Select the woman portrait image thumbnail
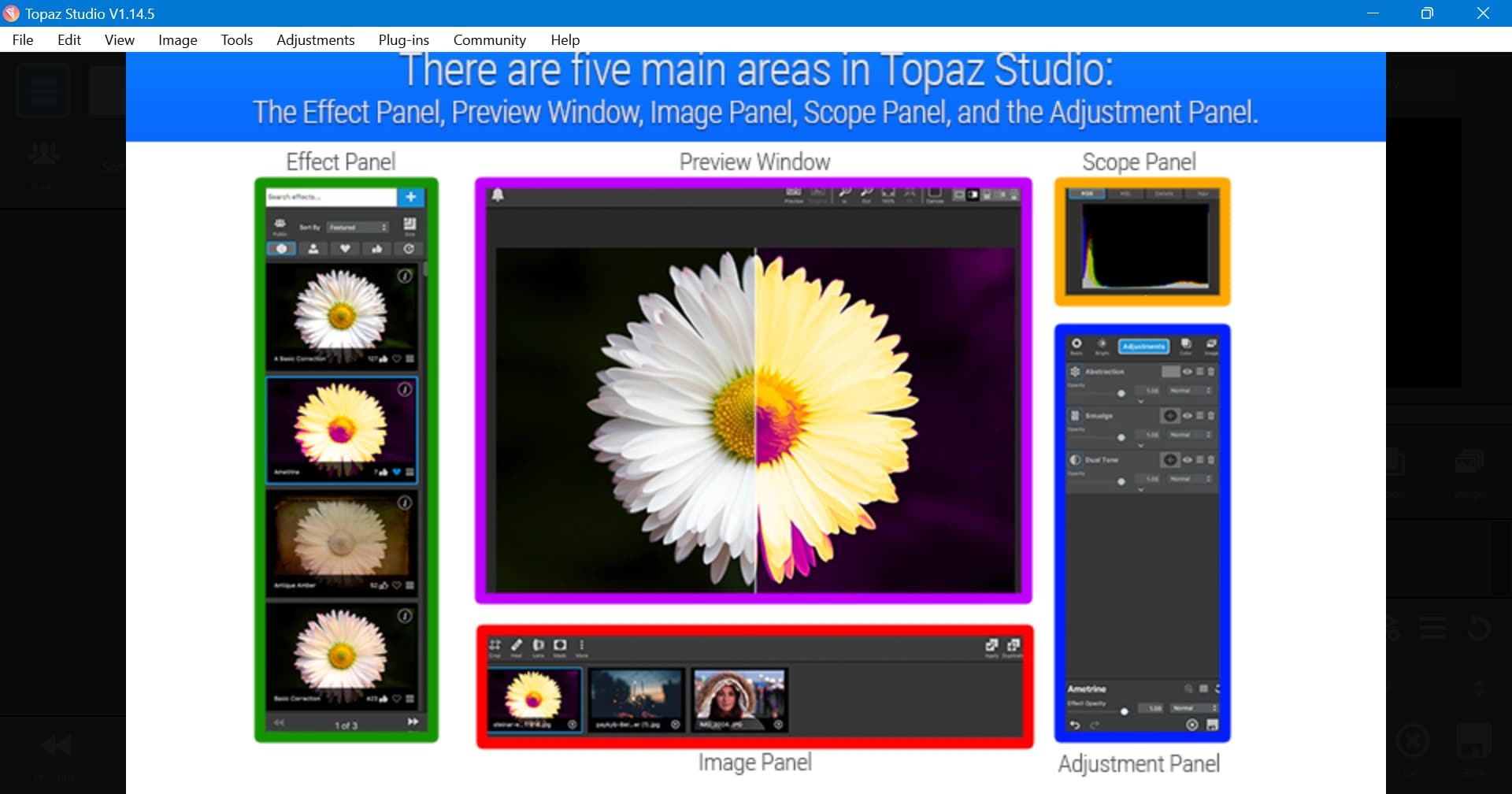 click(739, 700)
